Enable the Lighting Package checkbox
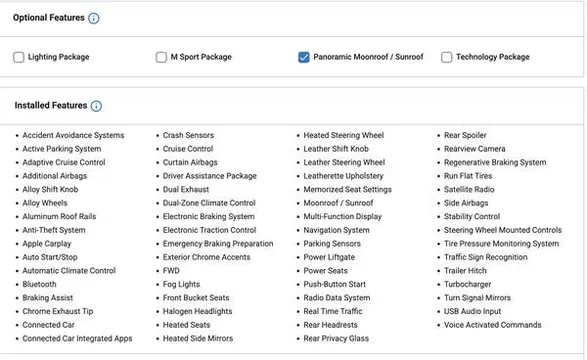Viewport: 587px width, 360px height. point(18,57)
